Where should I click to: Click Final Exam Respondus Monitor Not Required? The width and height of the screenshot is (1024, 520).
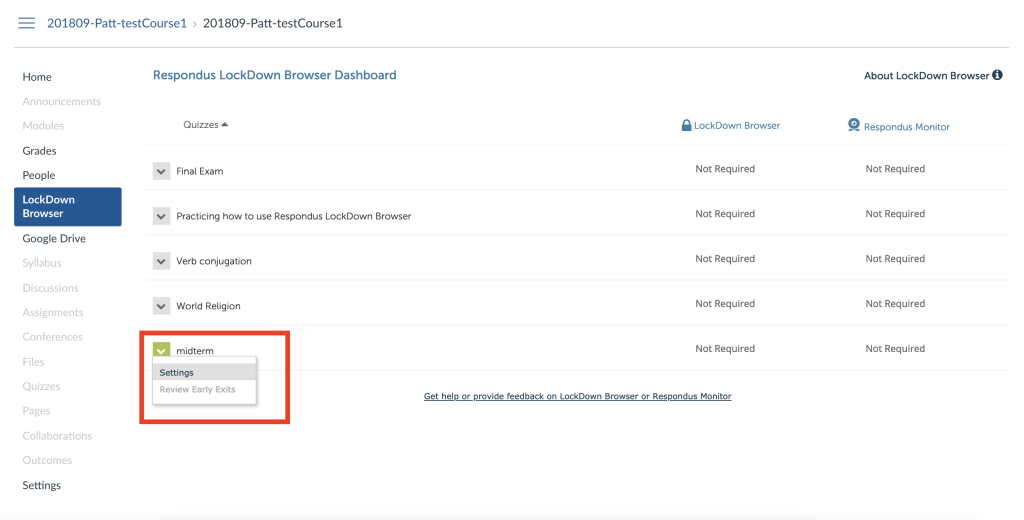point(895,169)
